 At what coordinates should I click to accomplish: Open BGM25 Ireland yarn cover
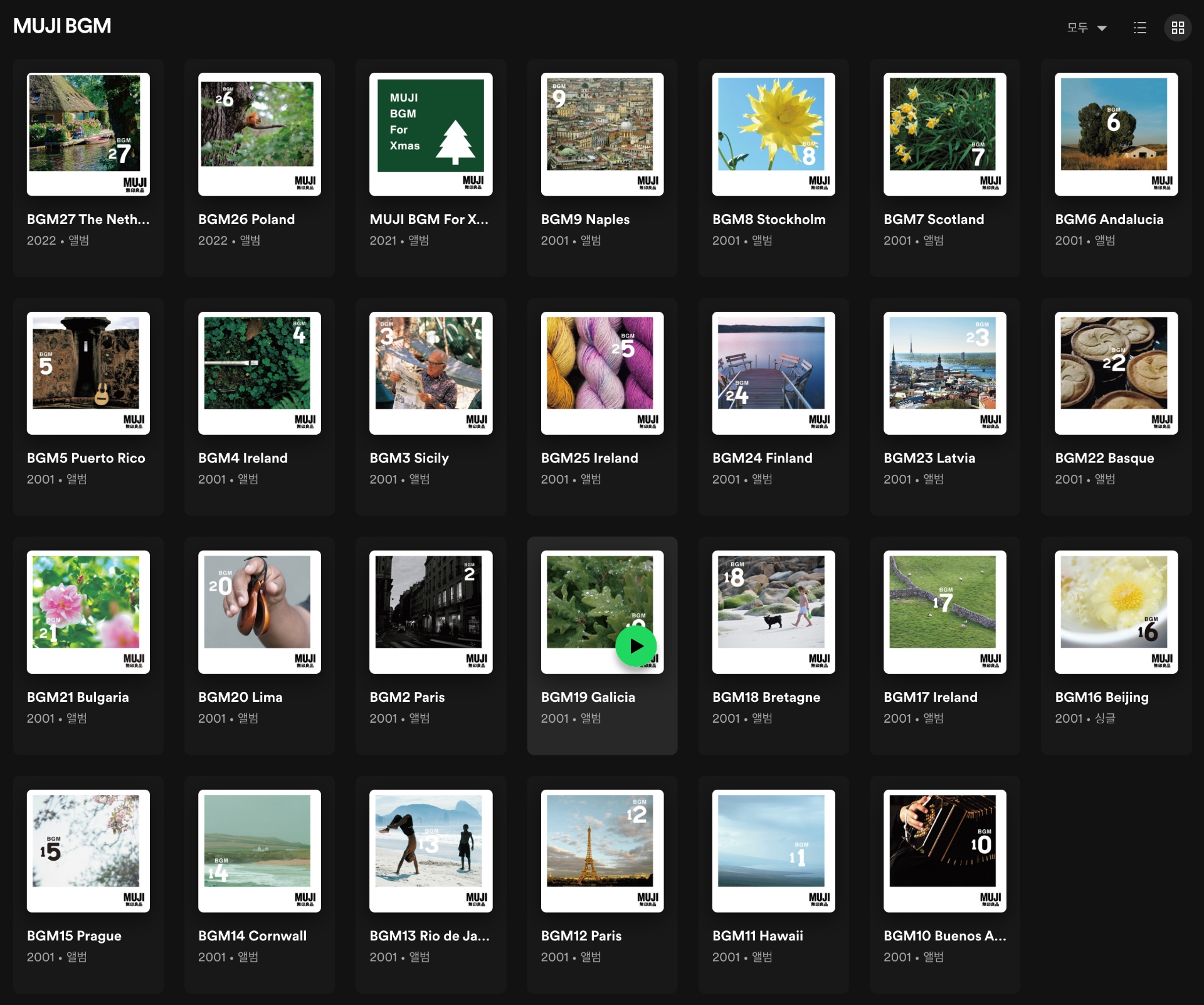(x=602, y=373)
